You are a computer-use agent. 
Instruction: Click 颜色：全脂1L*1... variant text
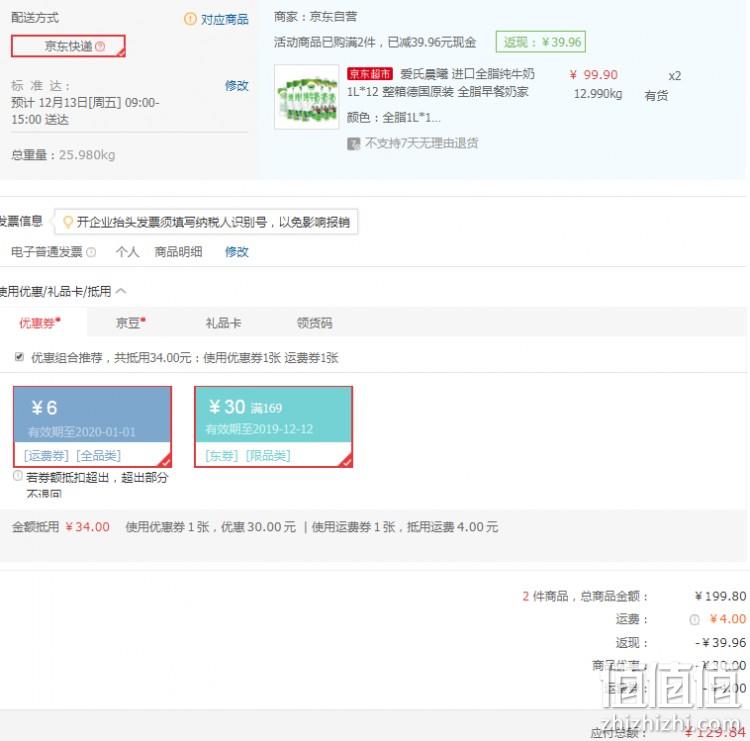pos(393,117)
